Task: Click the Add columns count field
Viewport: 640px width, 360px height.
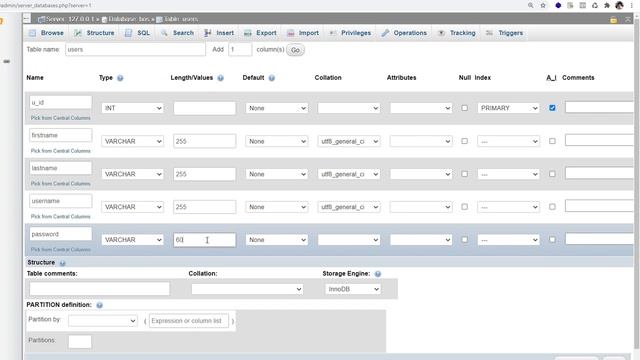Action: (240, 49)
